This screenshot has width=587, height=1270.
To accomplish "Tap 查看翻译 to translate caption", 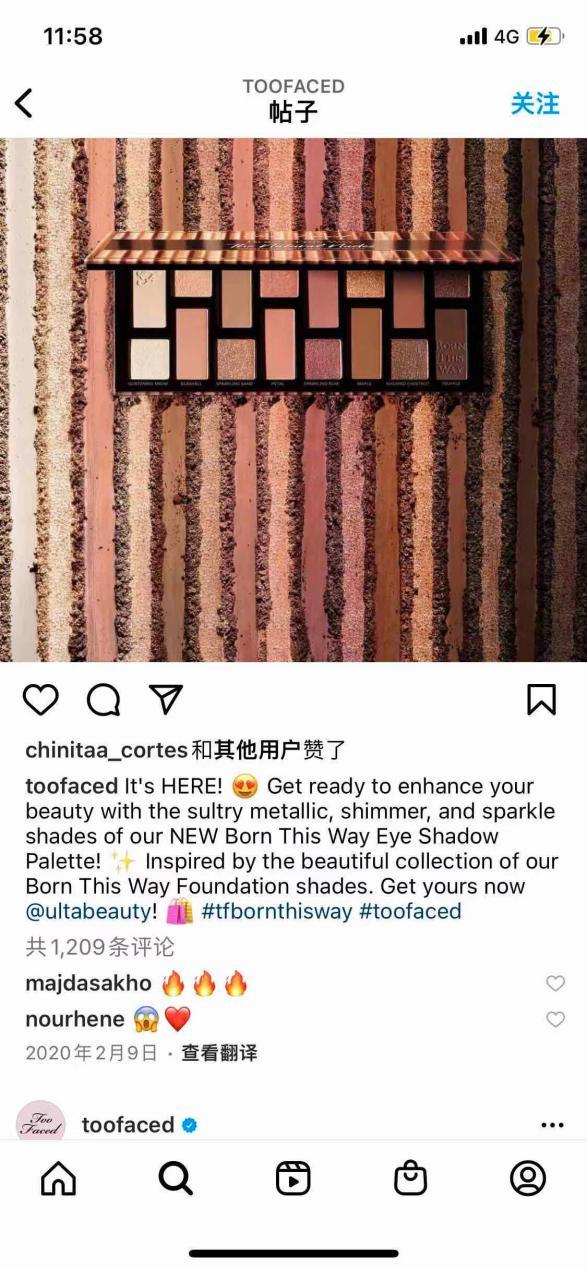I will pos(219,1053).
